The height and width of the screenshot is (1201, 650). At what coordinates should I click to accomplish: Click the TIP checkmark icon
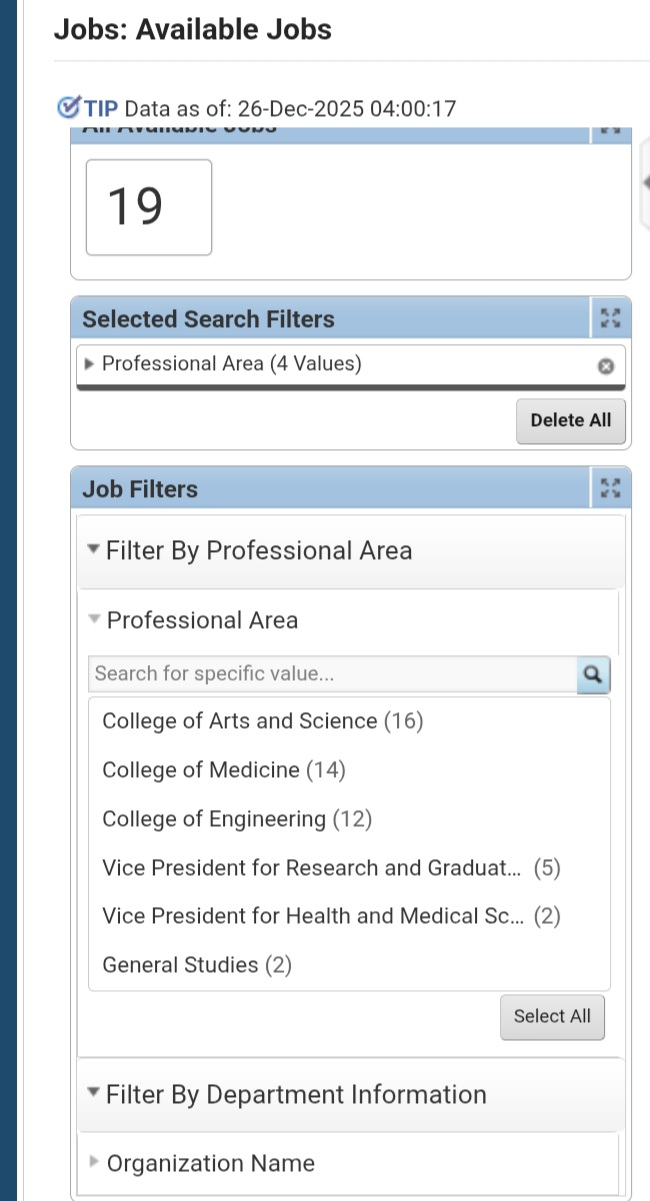pos(69,107)
